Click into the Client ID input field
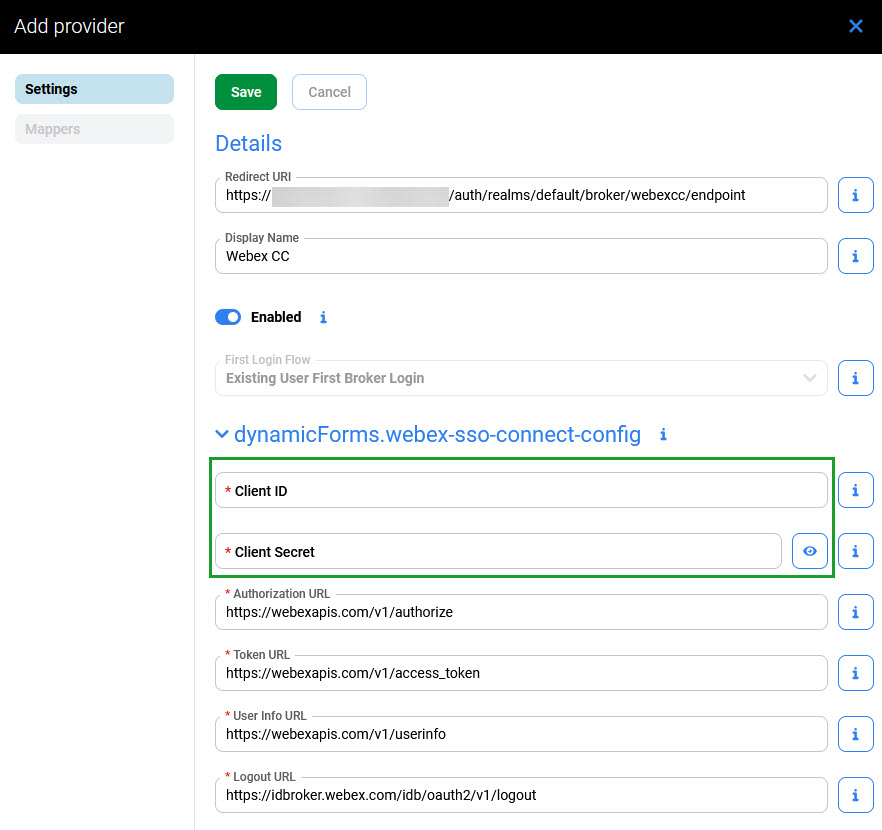882x830 pixels. click(520, 490)
